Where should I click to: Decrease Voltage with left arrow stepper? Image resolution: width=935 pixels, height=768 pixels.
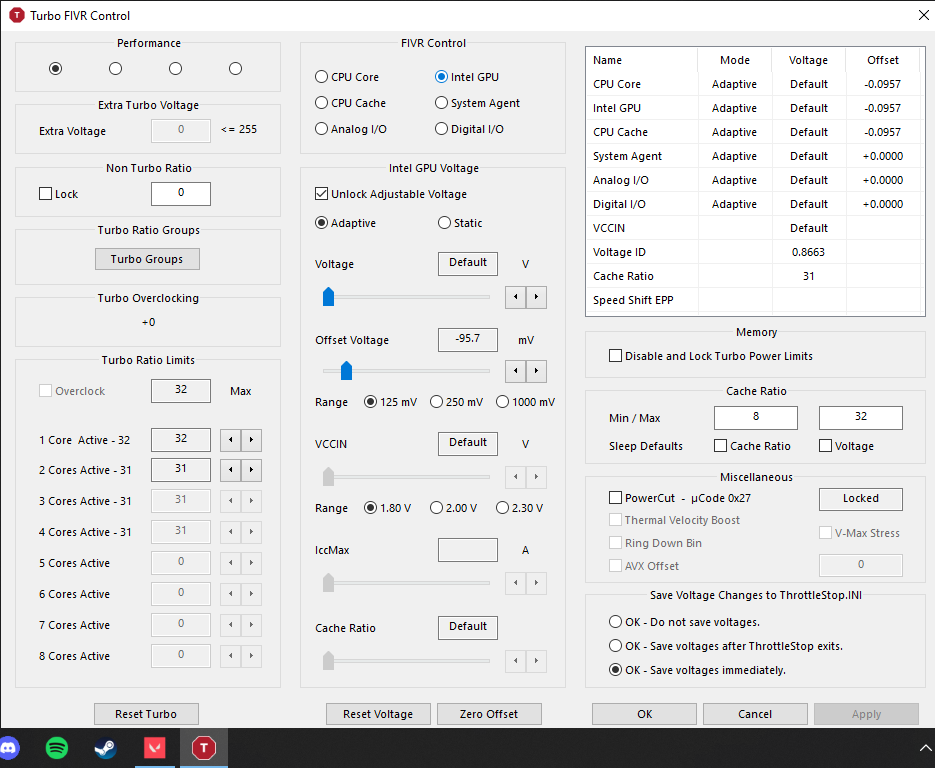coord(515,297)
